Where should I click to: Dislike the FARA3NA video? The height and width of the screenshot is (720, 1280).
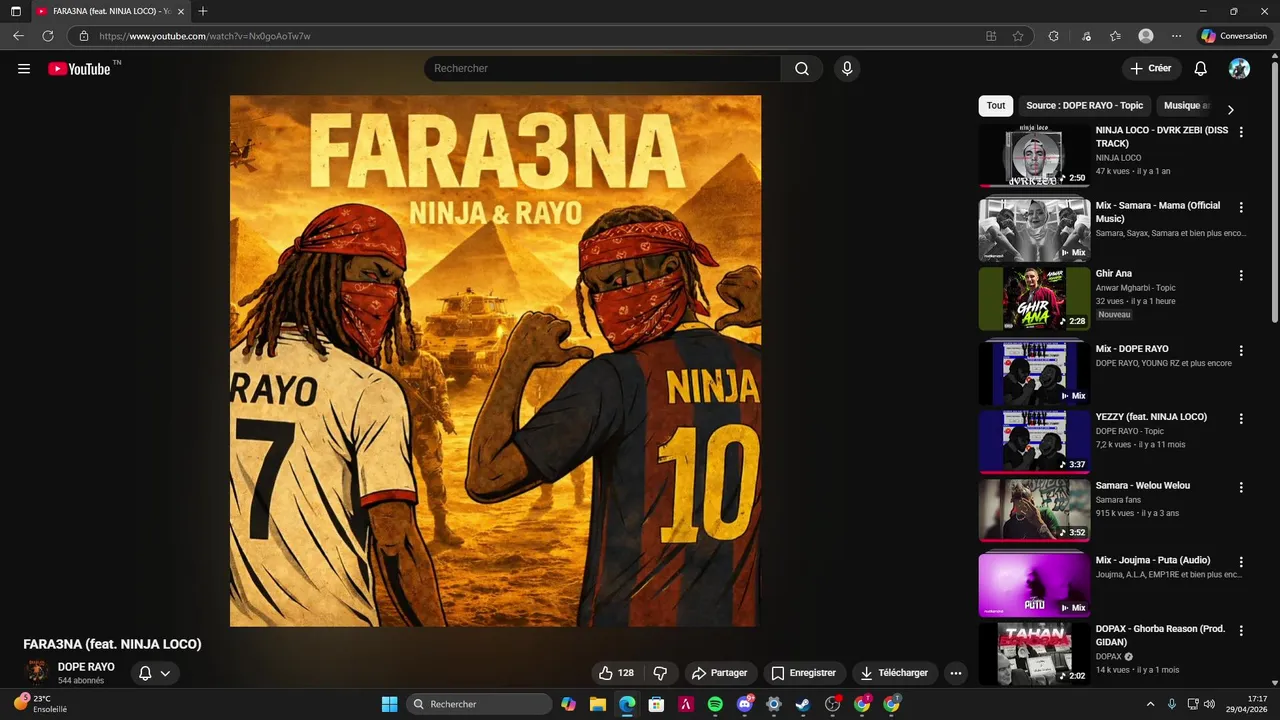660,673
